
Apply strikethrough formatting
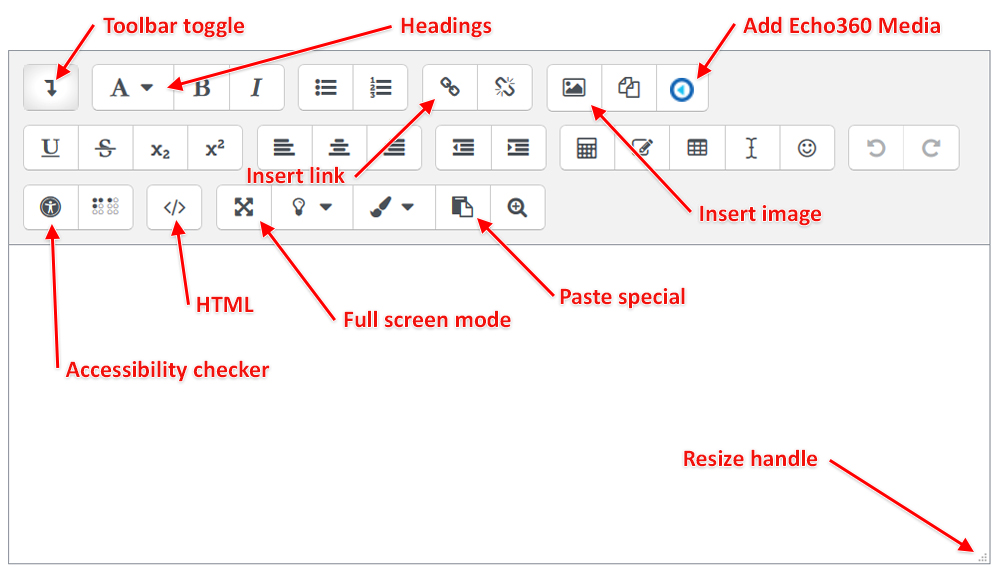point(105,148)
